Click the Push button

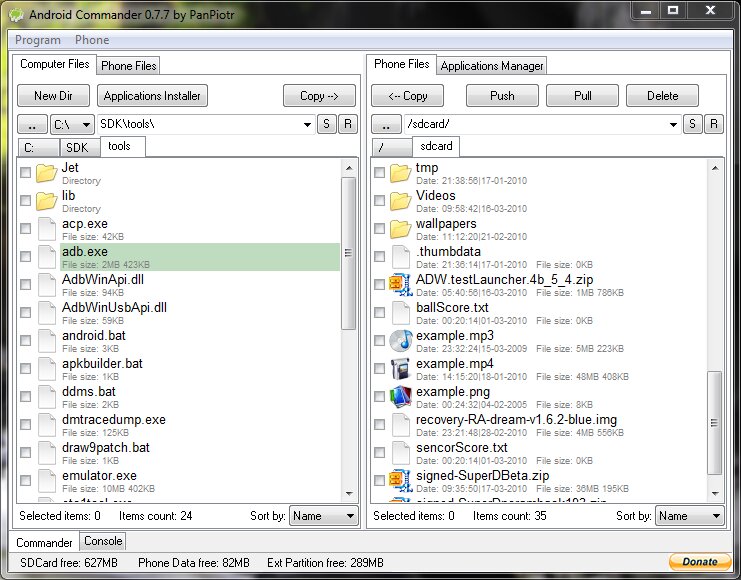[502, 96]
